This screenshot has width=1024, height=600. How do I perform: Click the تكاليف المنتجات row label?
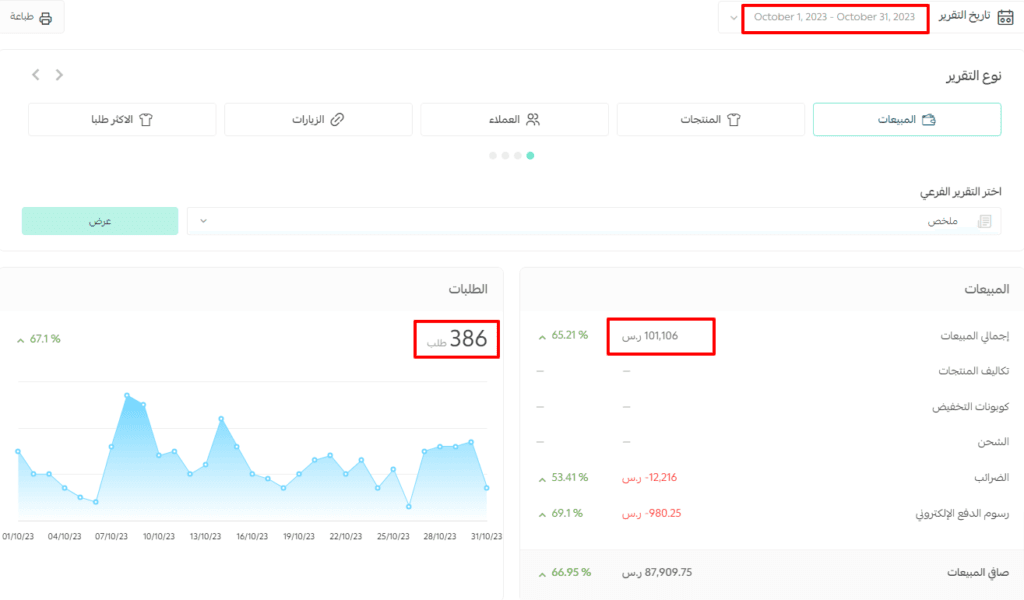[x=974, y=371]
